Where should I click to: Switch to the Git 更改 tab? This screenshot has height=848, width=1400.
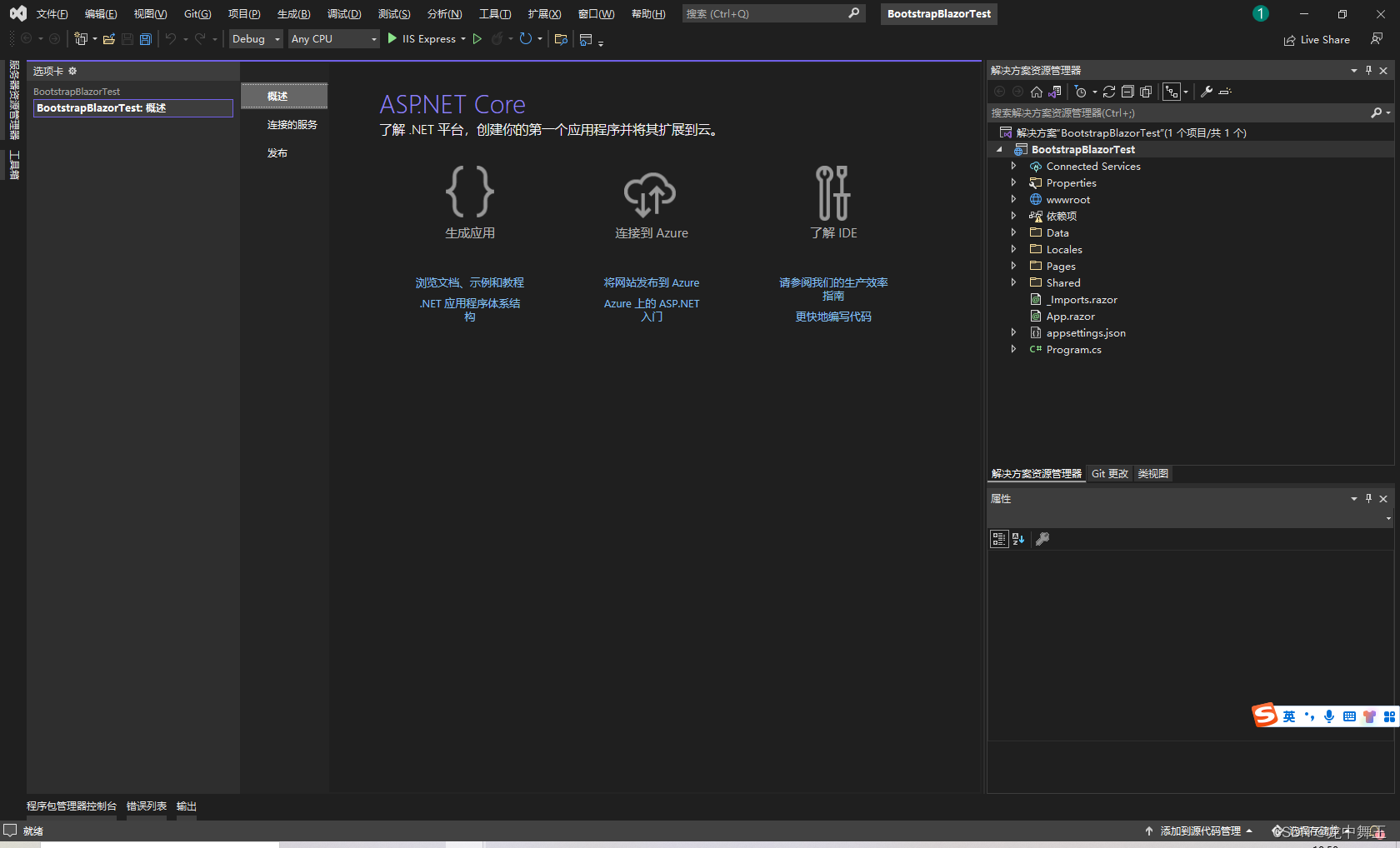(1110, 474)
